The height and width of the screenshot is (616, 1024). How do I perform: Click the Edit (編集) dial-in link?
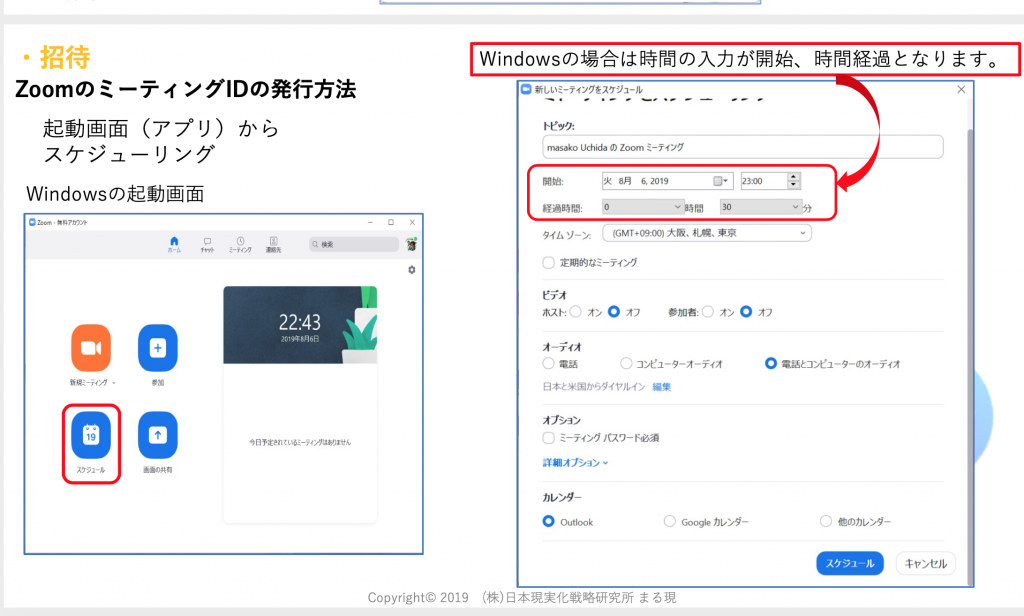pyautogui.click(x=662, y=387)
